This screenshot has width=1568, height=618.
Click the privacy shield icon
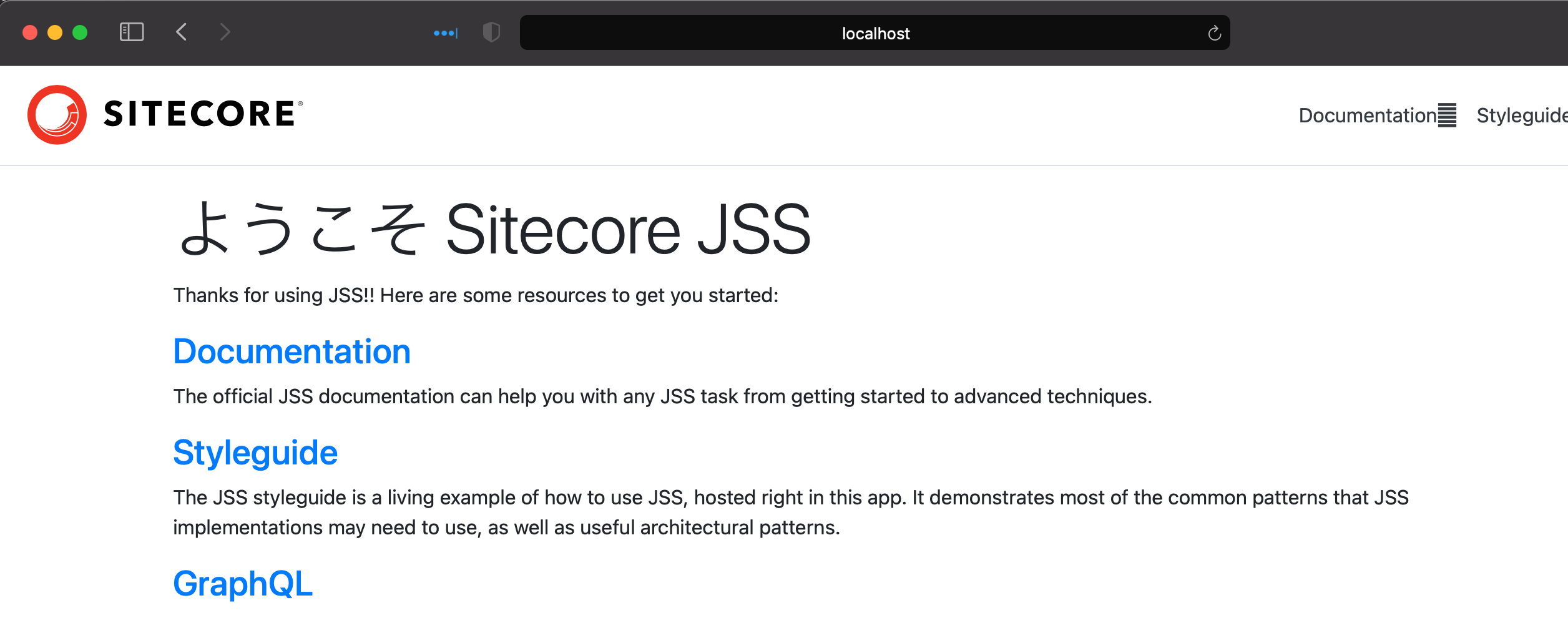coord(492,32)
